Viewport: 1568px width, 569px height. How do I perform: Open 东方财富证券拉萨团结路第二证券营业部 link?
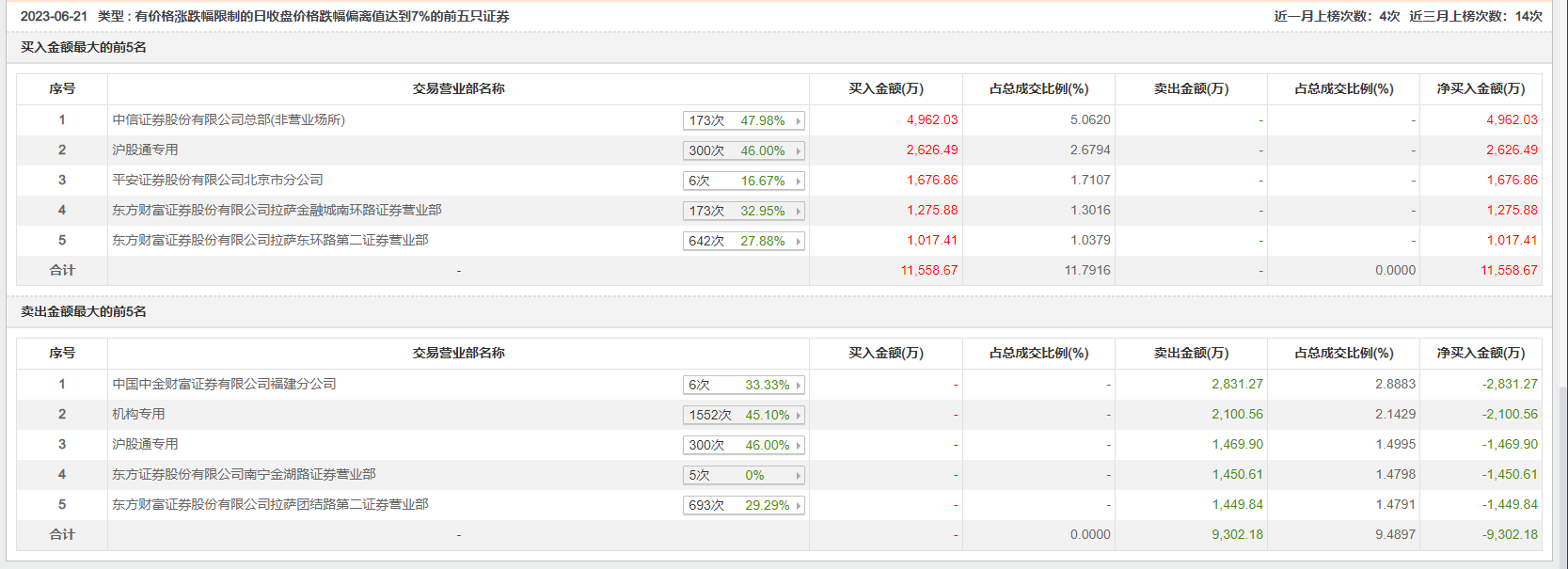coord(270,504)
